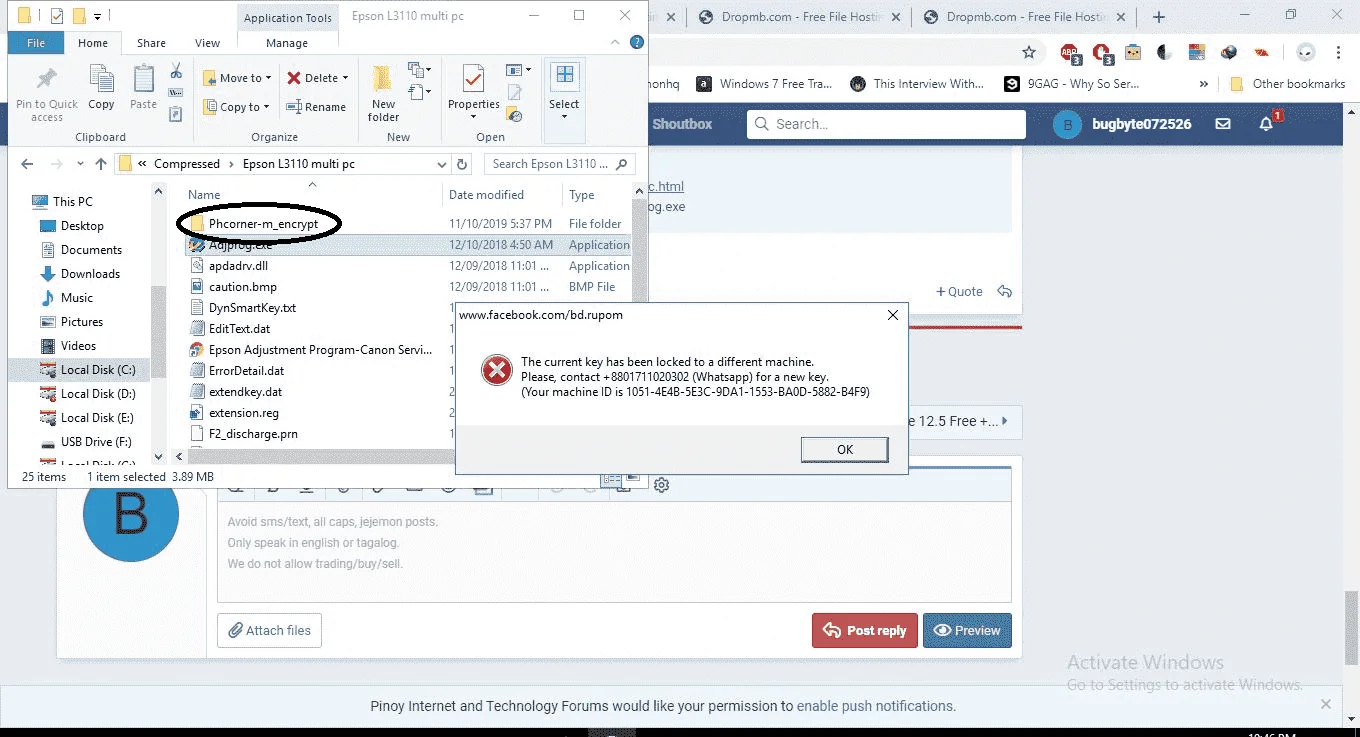This screenshot has height=737, width=1360.
Task: Open the forum inbox envelope icon
Action: [1222, 124]
